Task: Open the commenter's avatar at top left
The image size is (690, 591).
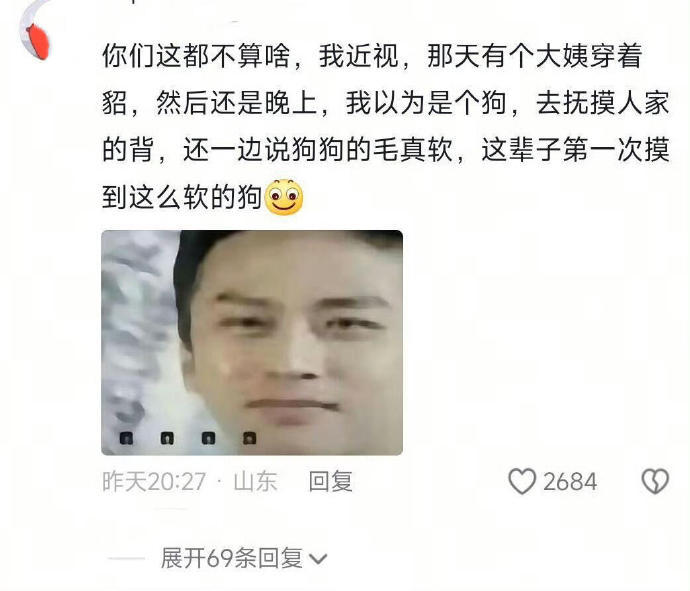Action: [x=35, y=29]
